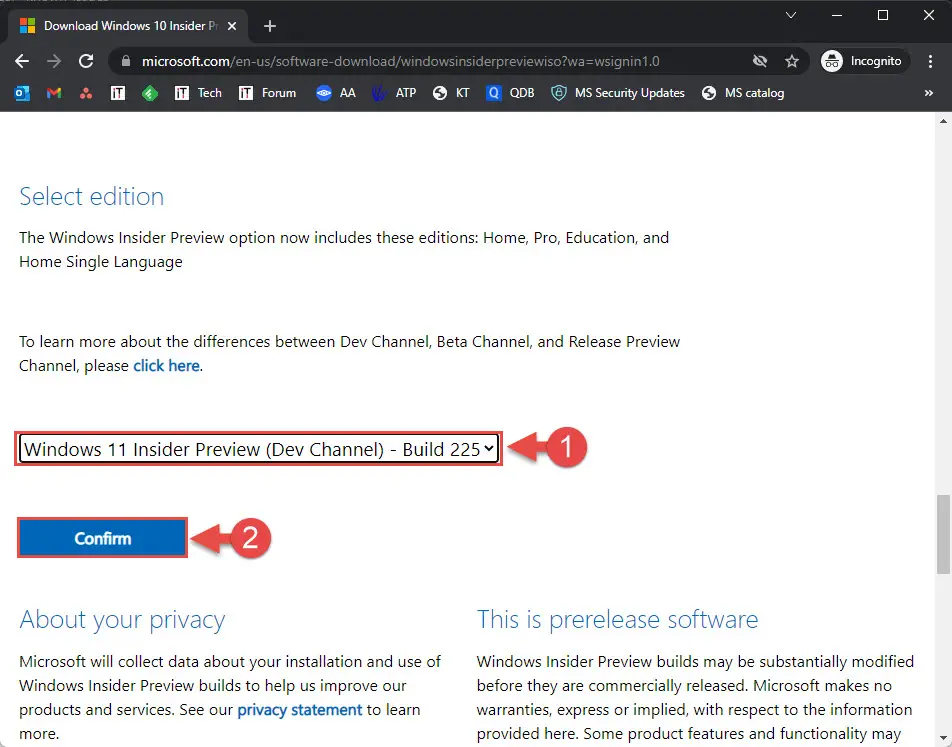Image resolution: width=952 pixels, height=747 pixels.
Task: Show more bookmarks with the chevron
Action: [x=928, y=93]
